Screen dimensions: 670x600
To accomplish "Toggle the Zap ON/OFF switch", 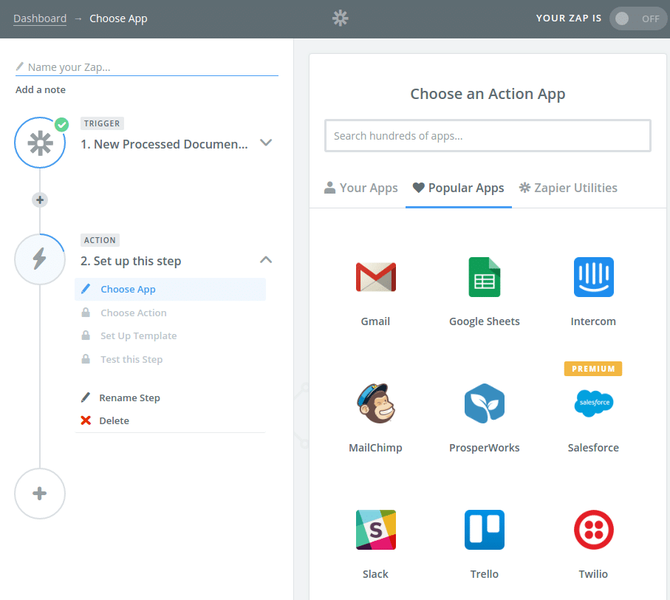I will (638, 18).
